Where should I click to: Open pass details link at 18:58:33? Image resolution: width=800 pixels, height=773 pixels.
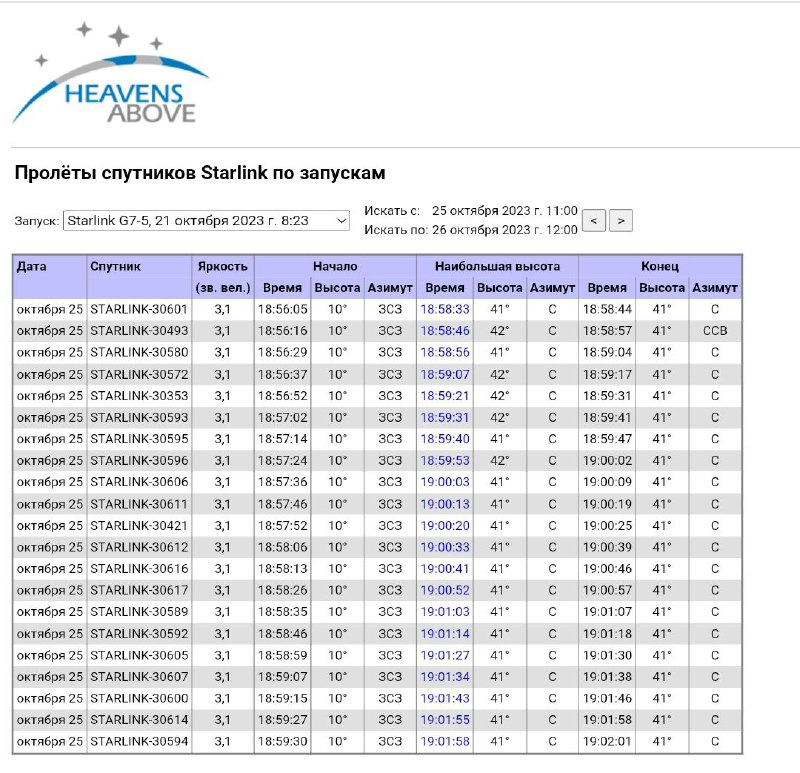[x=445, y=310]
